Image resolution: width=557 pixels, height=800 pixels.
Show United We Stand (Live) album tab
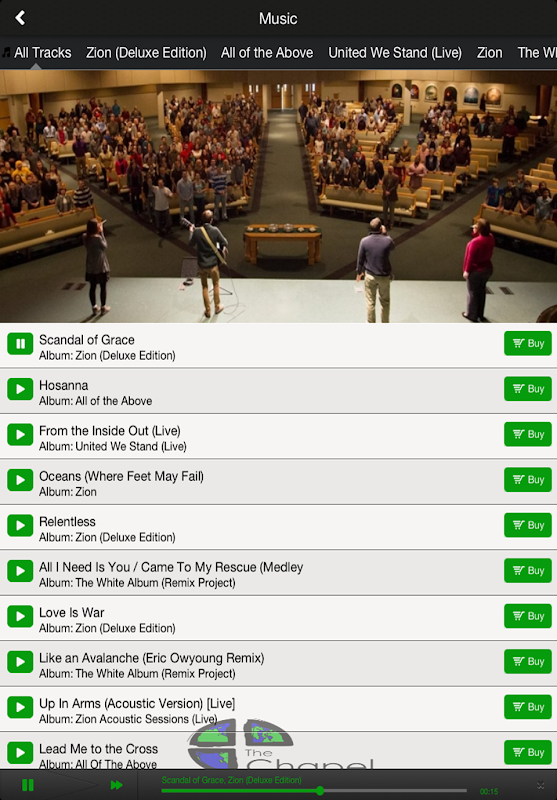click(x=395, y=53)
